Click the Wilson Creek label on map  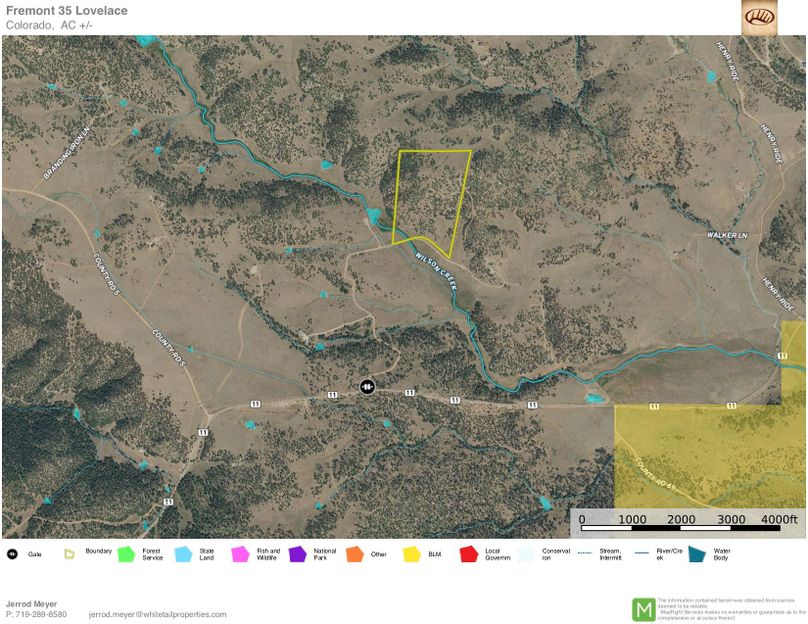point(436,270)
